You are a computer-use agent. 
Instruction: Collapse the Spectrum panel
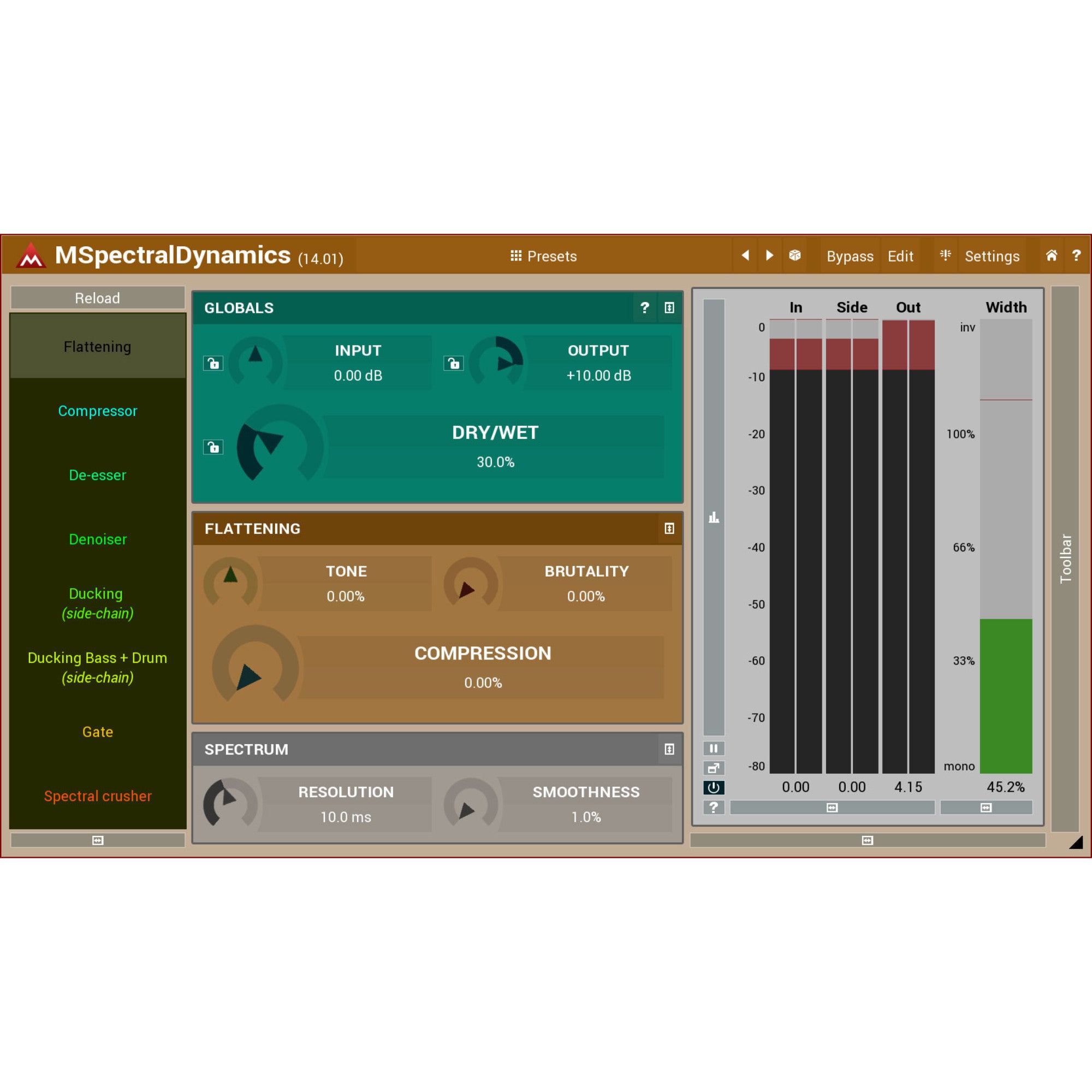[x=669, y=749]
